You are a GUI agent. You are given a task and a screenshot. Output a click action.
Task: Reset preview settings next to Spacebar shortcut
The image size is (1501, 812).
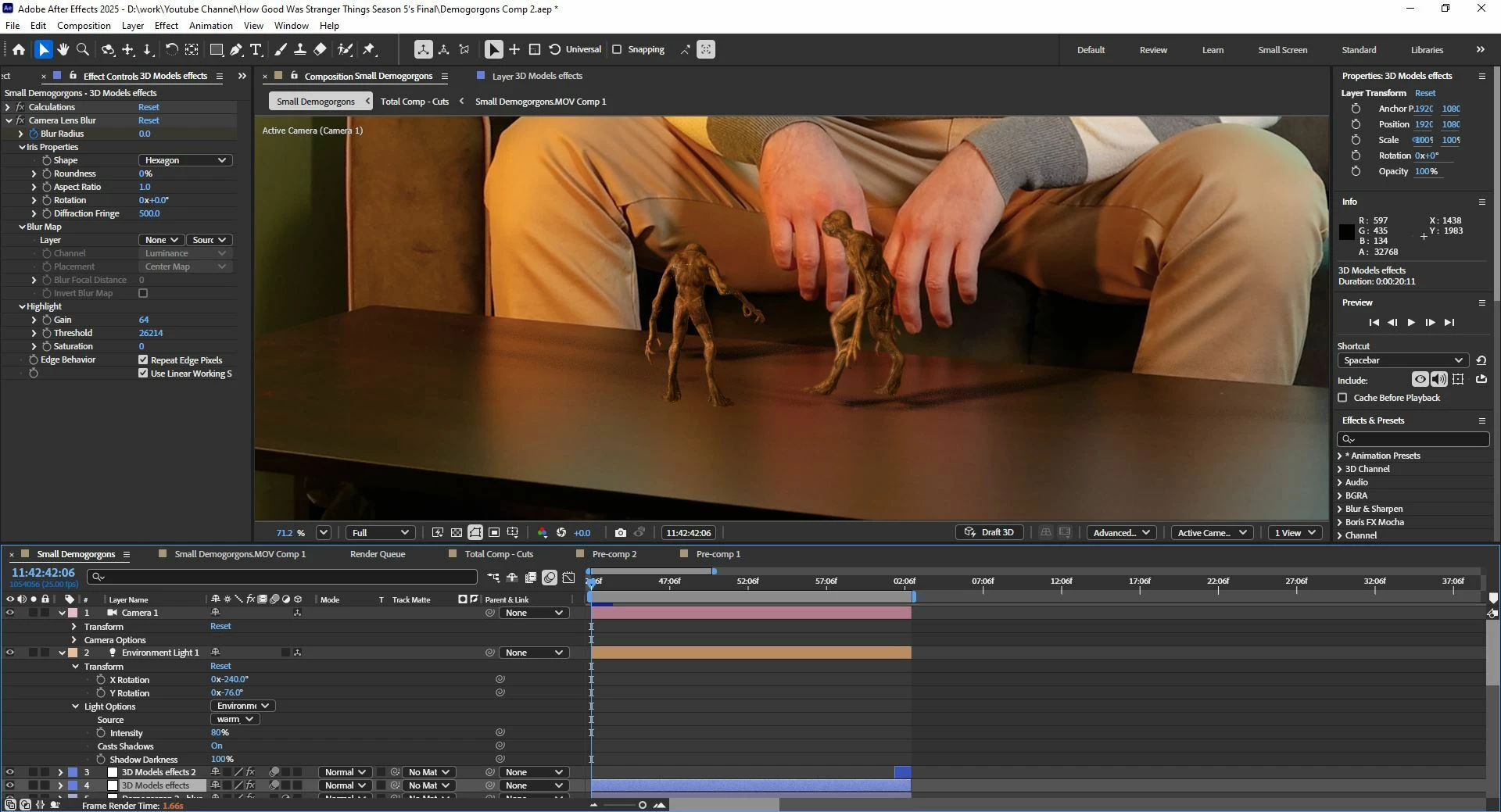point(1481,360)
